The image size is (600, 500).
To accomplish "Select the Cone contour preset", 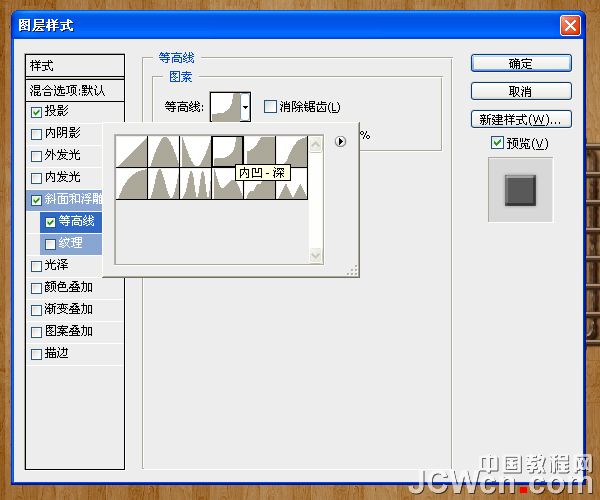I will tap(164, 151).
